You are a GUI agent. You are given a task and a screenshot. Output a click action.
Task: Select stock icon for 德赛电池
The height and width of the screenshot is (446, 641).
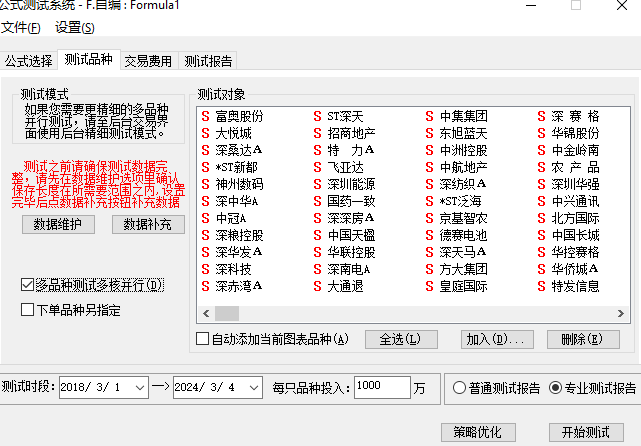click(429, 235)
